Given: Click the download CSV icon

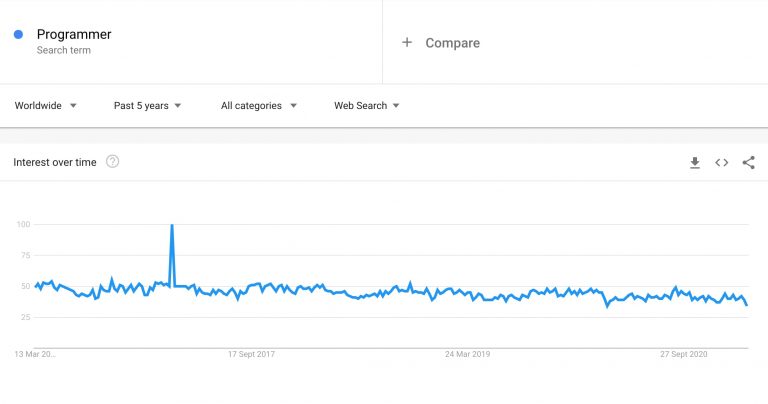Looking at the screenshot, I should [695, 163].
